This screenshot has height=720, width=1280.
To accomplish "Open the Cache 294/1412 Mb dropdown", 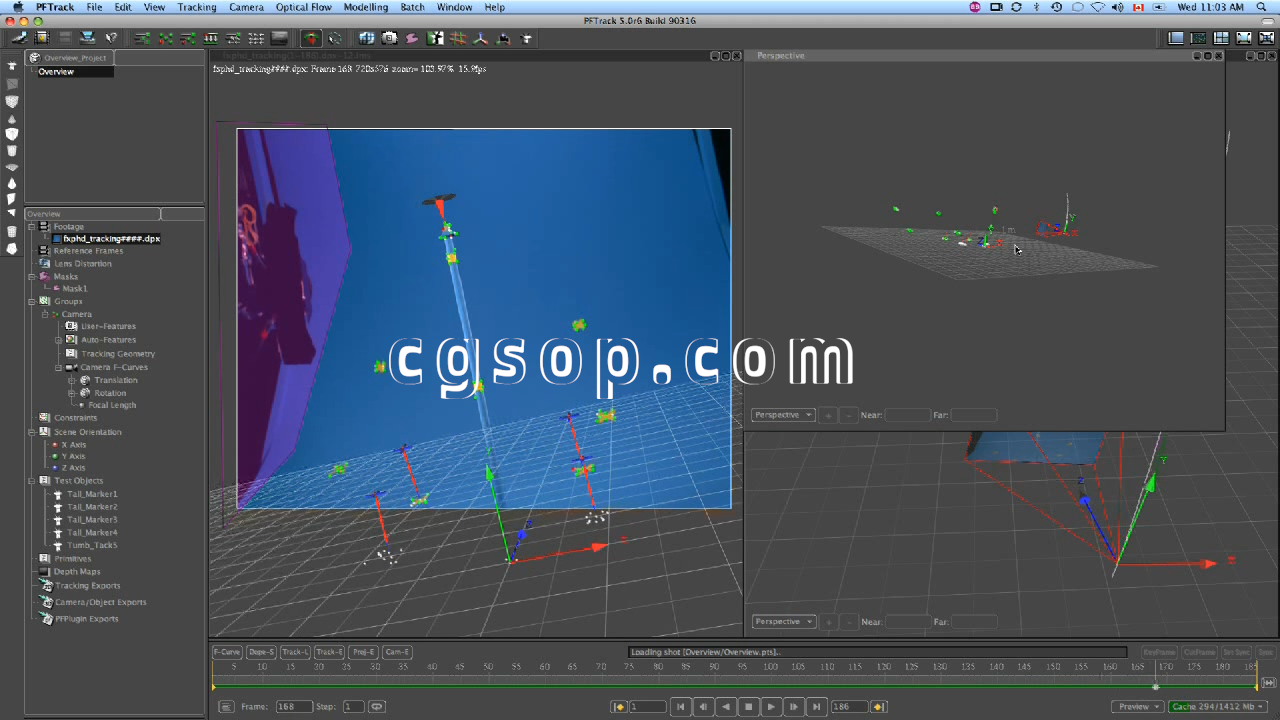I will coord(1218,707).
